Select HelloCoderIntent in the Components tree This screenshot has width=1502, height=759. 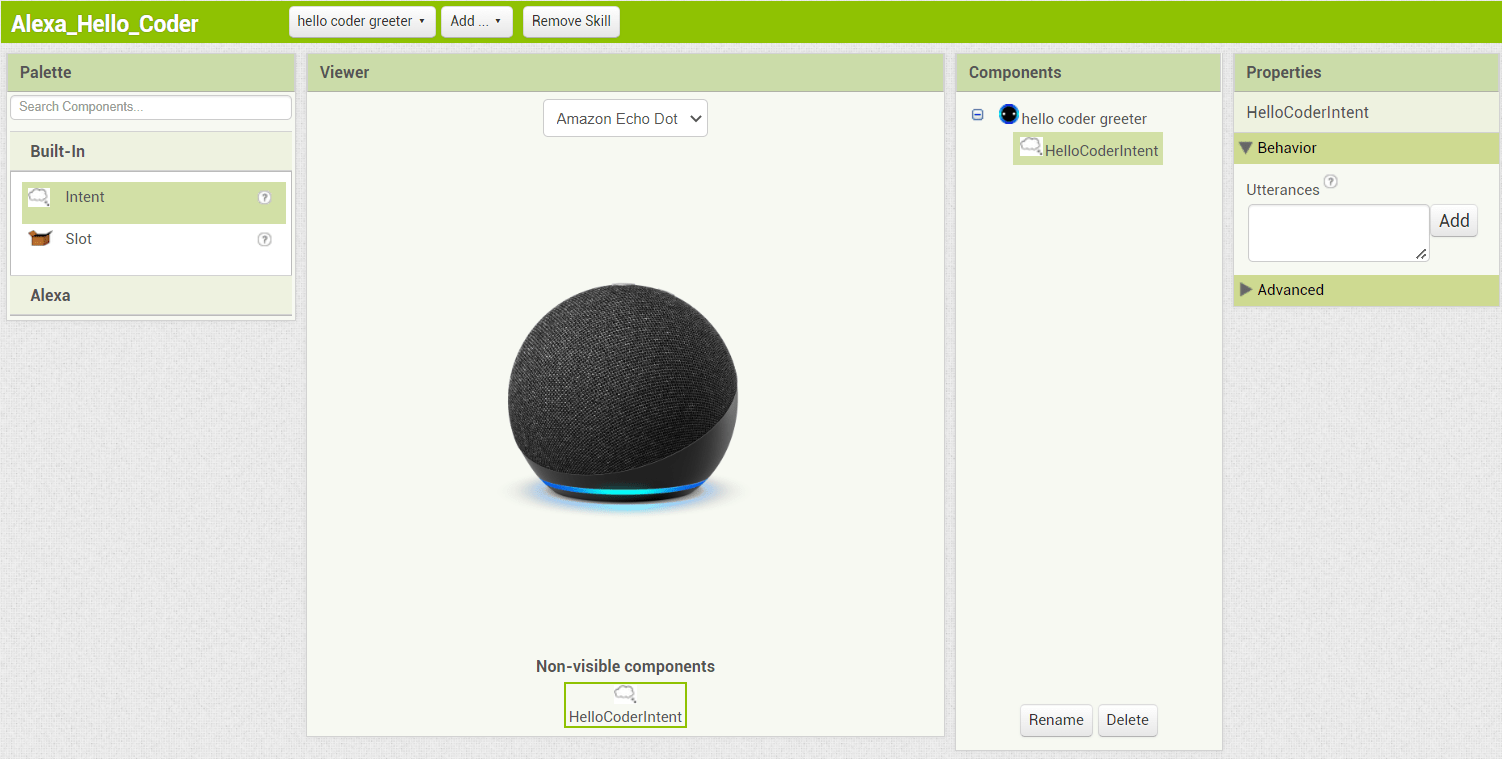pyautogui.click(x=1100, y=148)
